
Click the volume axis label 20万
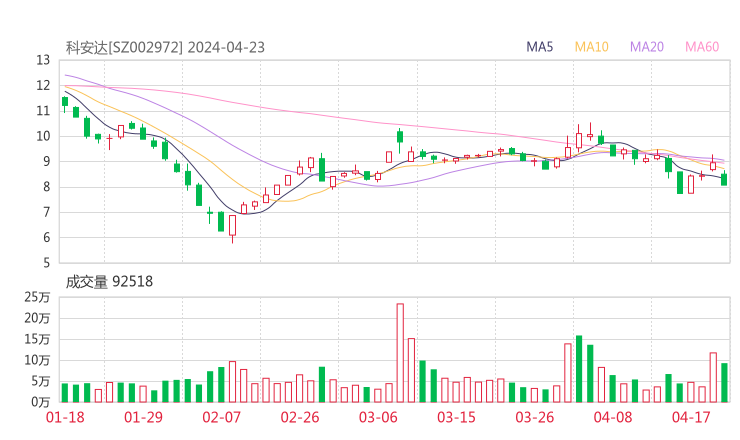(37, 318)
